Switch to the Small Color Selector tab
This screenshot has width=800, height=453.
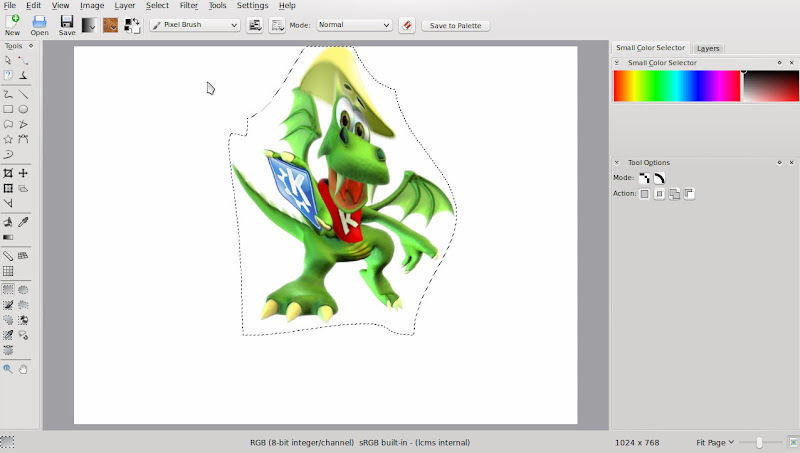651,47
